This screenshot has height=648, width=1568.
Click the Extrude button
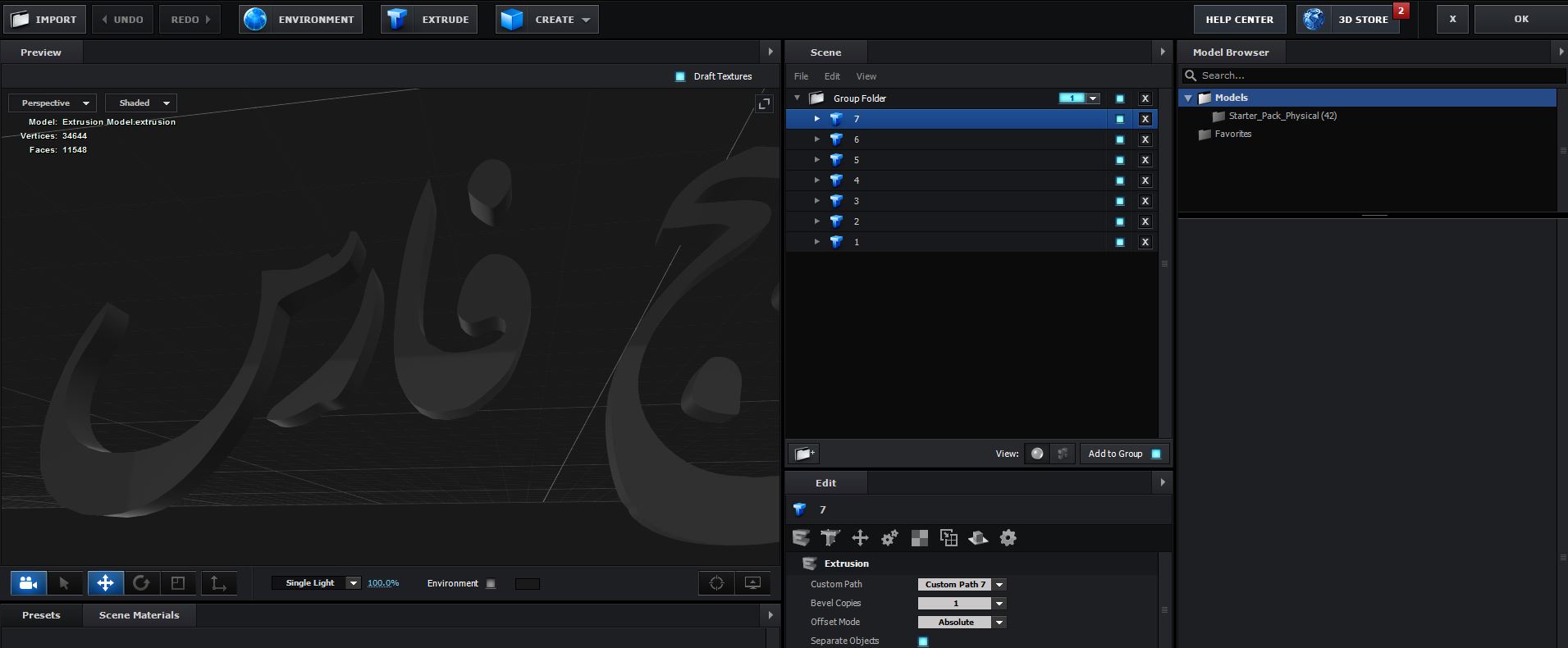431,19
